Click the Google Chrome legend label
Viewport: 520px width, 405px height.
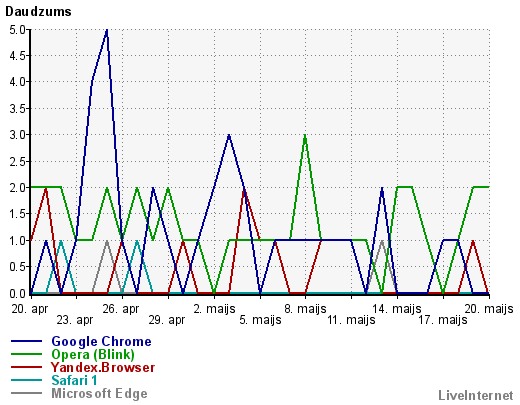click(101, 342)
